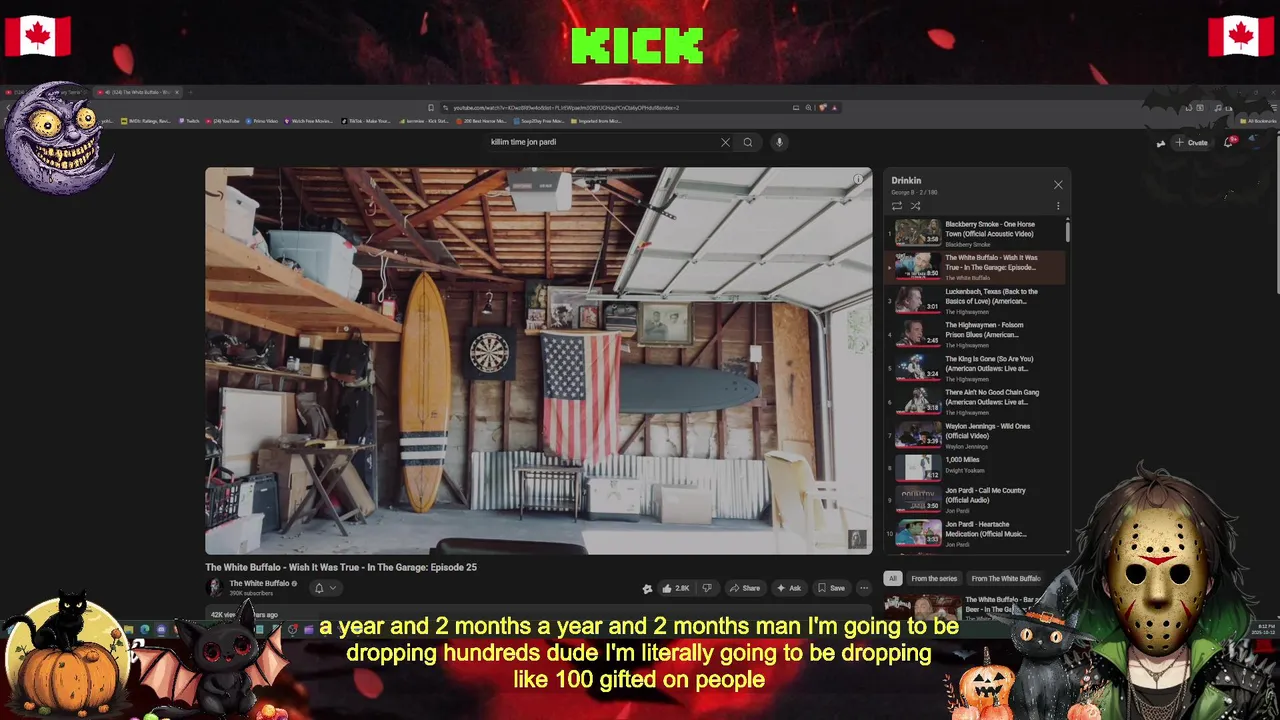1280x720 pixels.
Task: Play Jon Pardi - Heartache Medication
Action: [977, 533]
